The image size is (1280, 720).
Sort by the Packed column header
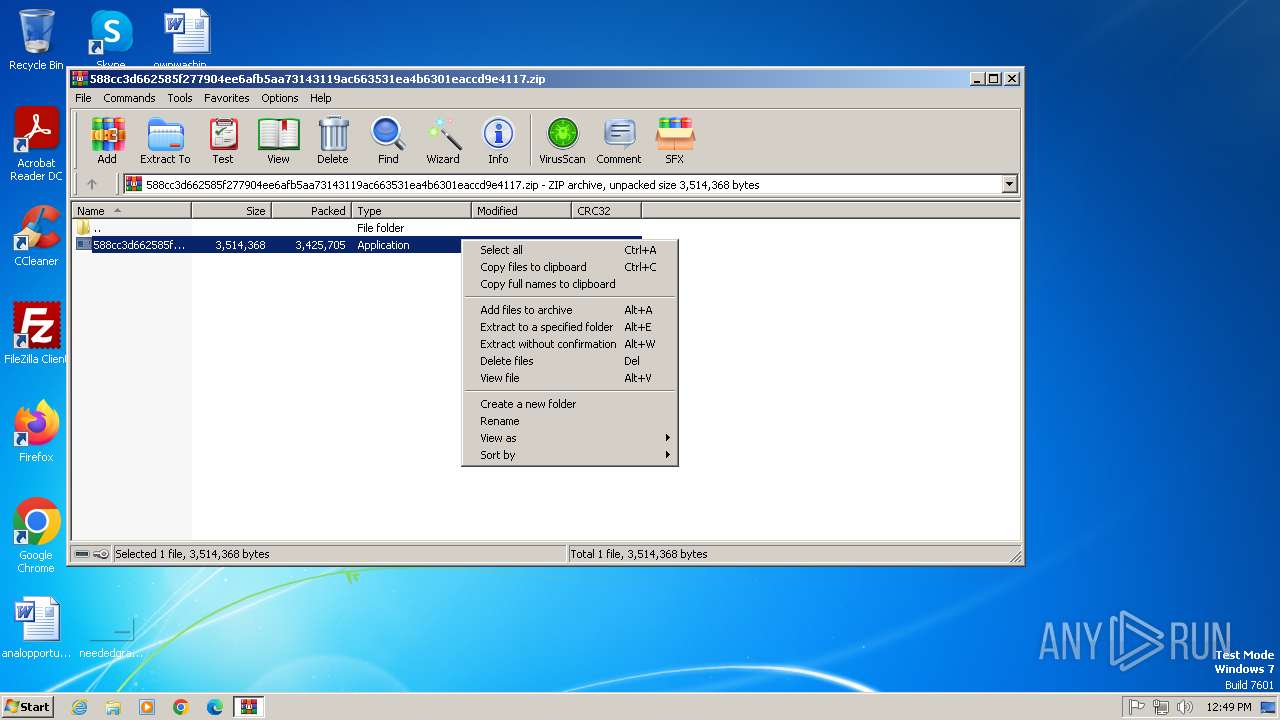[x=311, y=211]
